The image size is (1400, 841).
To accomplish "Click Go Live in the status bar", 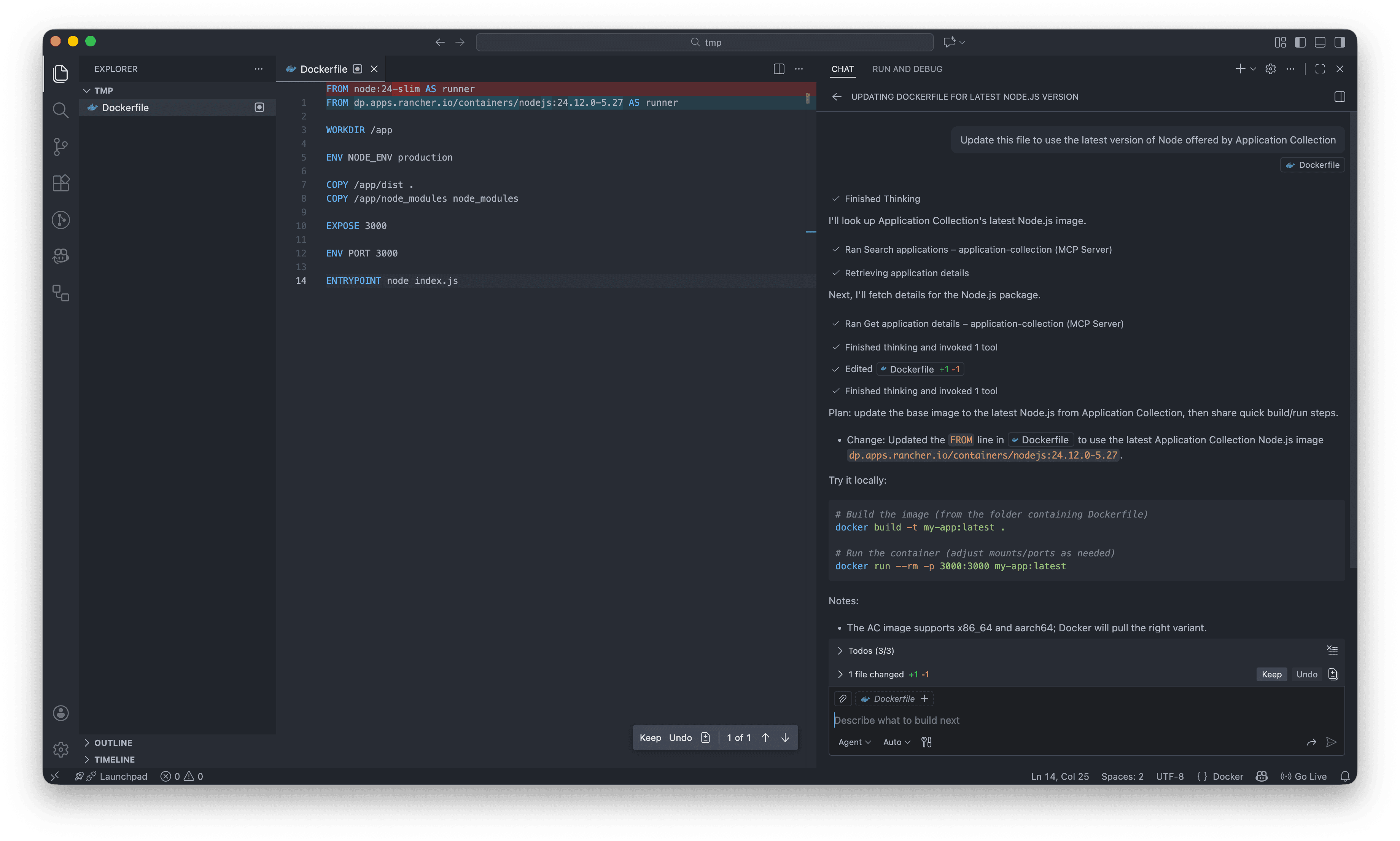I will click(1304, 776).
